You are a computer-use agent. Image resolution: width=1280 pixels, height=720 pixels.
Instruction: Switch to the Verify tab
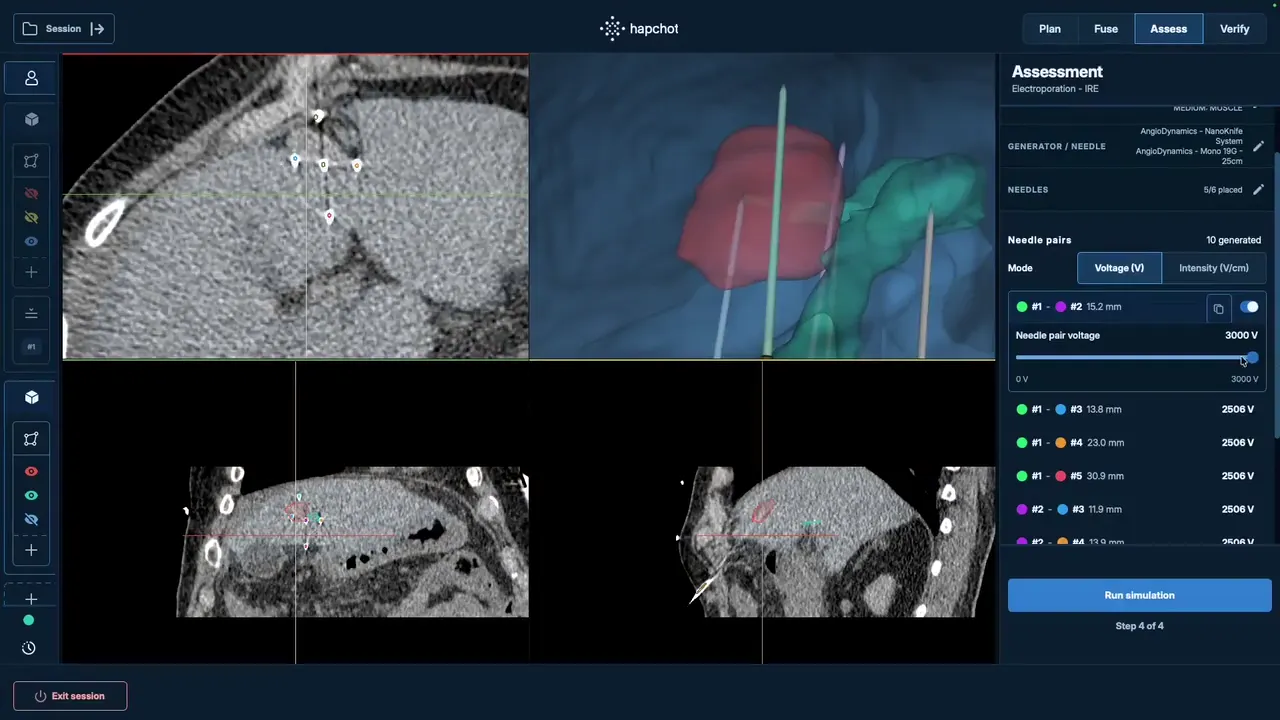1235,29
